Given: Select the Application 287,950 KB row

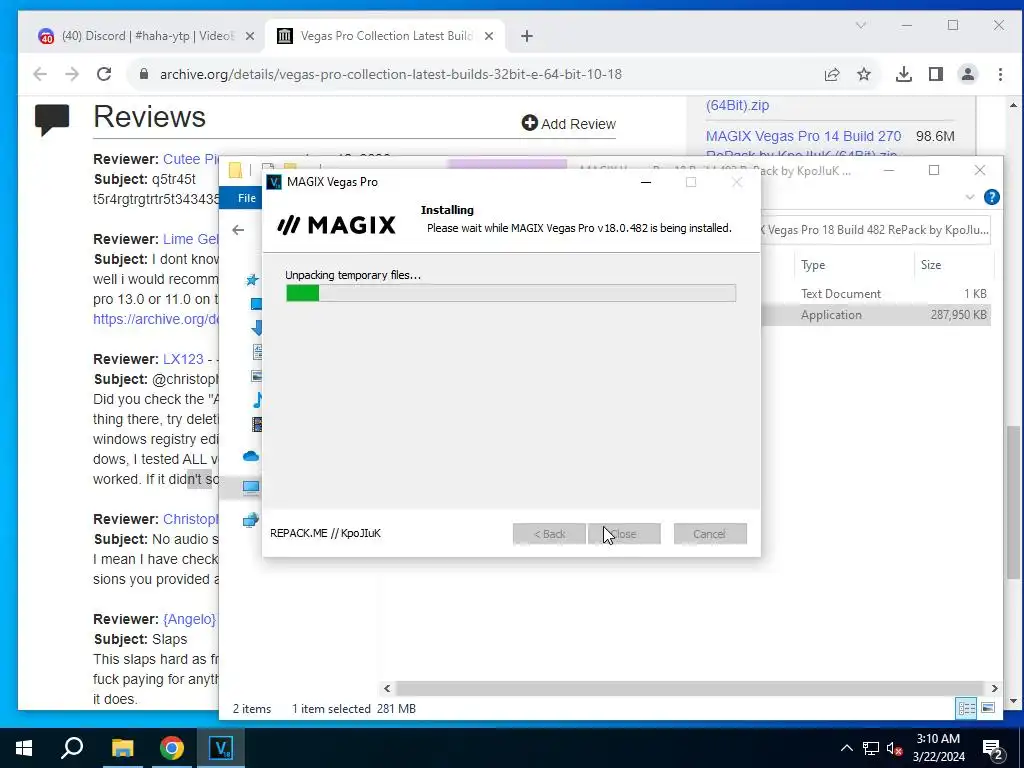Looking at the screenshot, I should (x=876, y=315).
